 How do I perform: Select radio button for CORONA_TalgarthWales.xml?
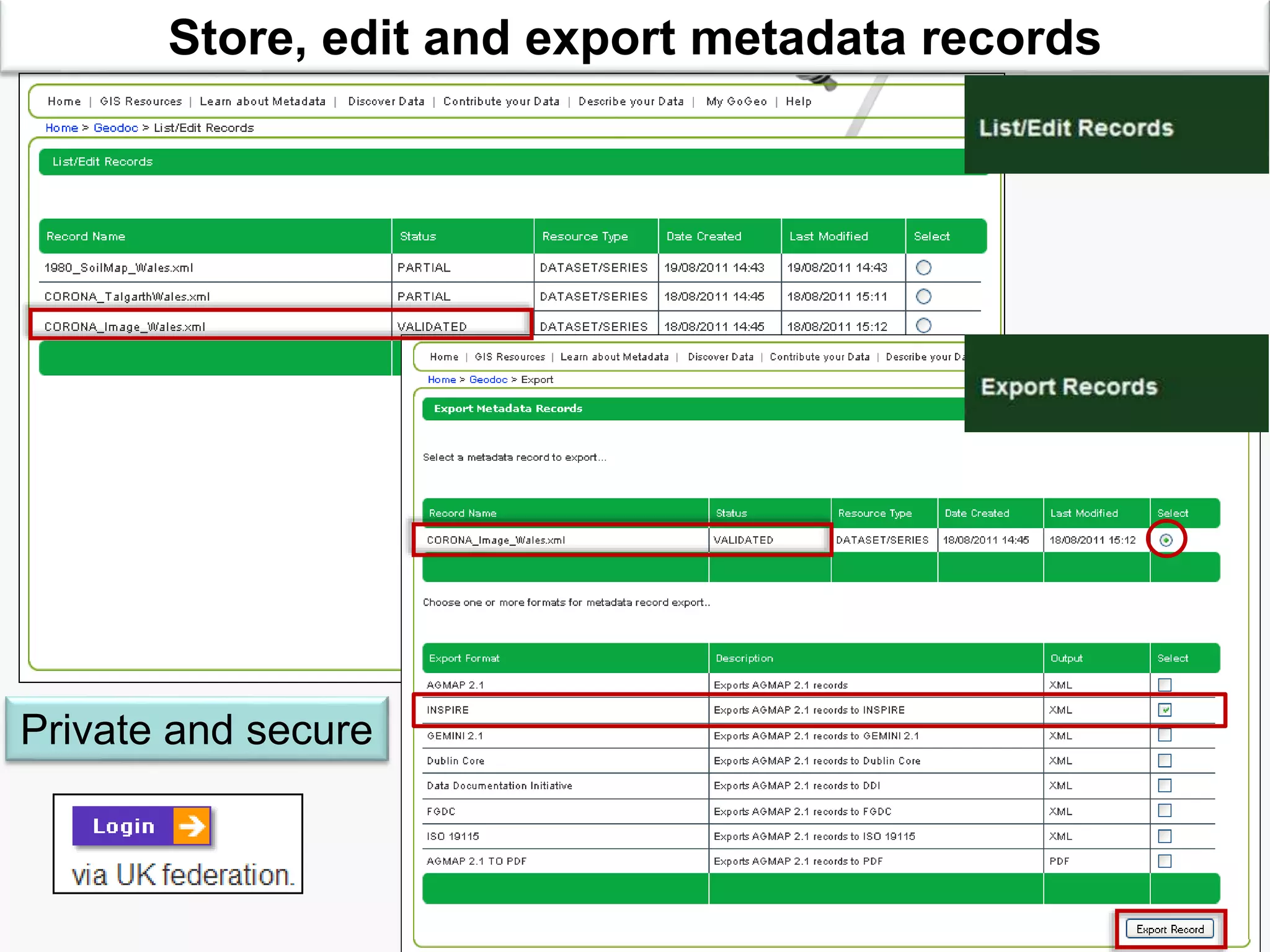[x=923, y=296]
